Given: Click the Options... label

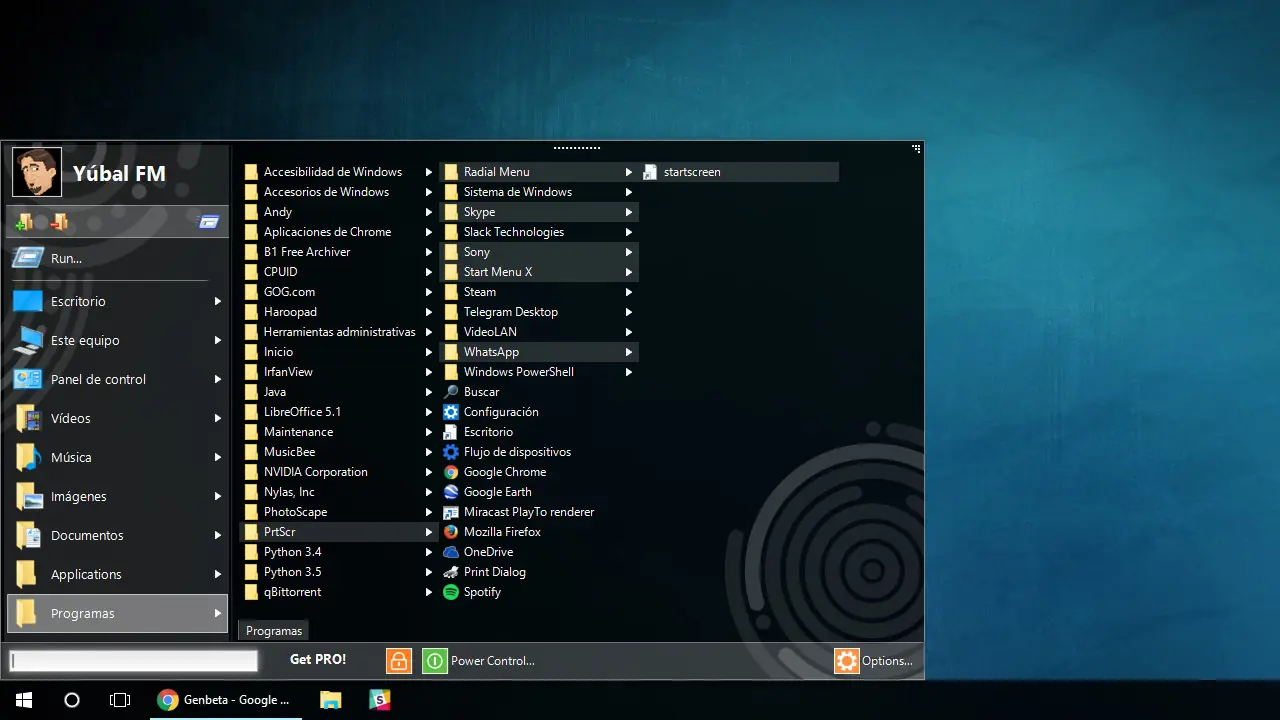Looking at the screenshot, I should click(888, 661).
